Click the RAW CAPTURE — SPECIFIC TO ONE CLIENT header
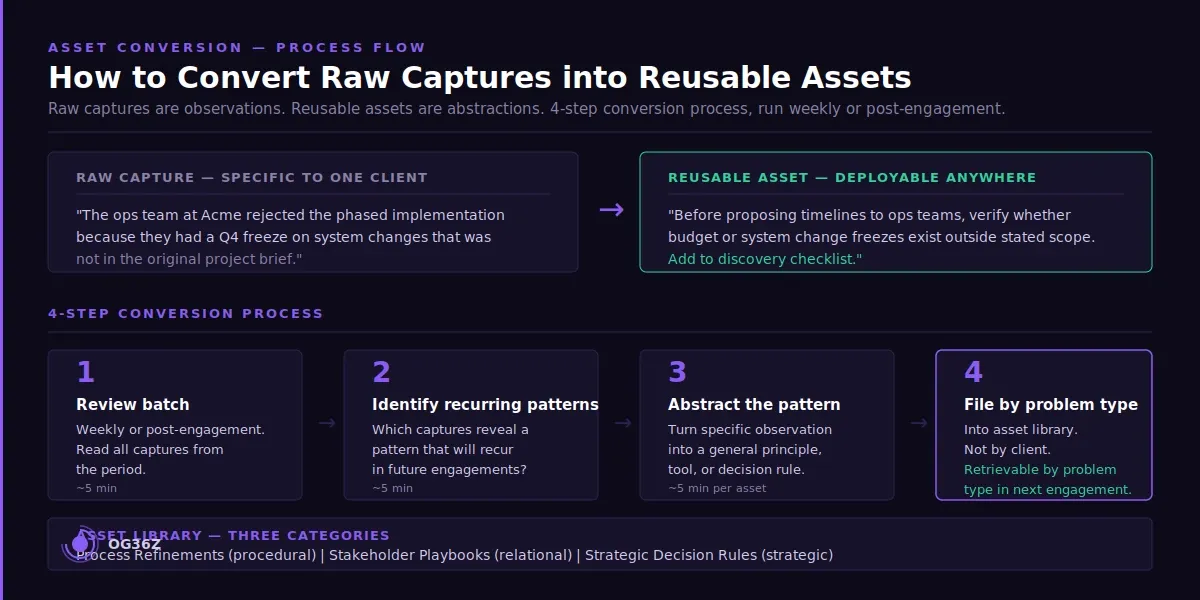 point(252,177)
